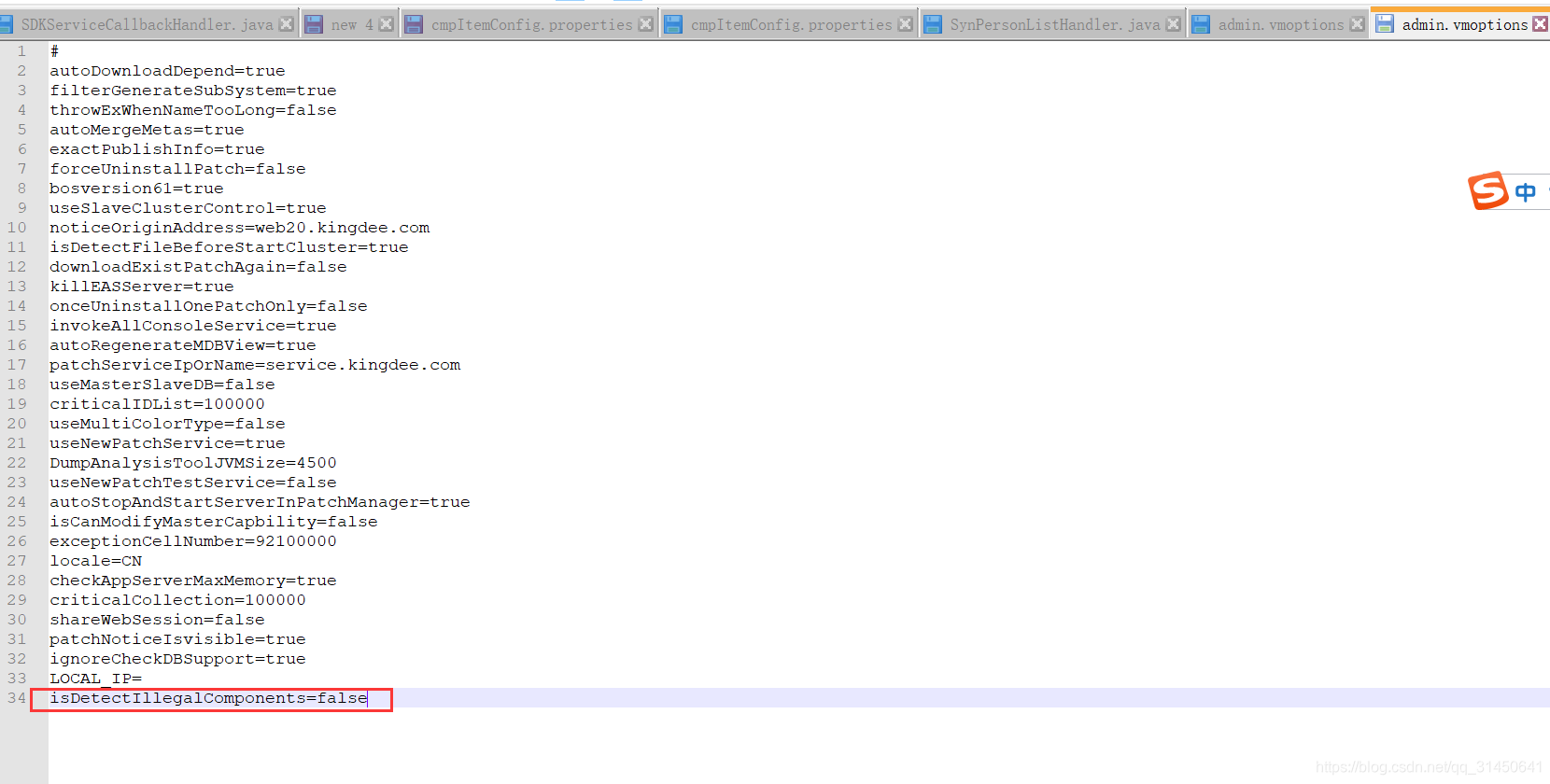Screen dimensions: 1550x784
Task: Click line number 17 in the margin
Action: 17,365
